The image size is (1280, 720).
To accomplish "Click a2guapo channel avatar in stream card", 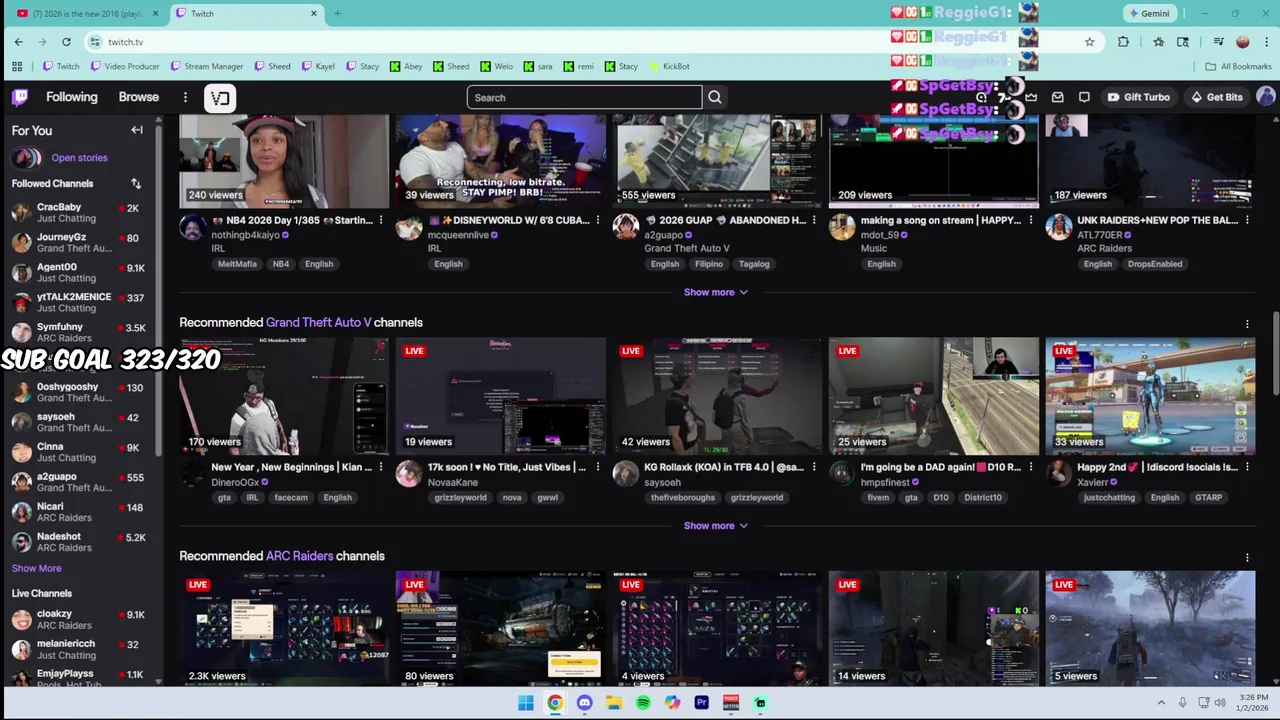I will point(625,227).
